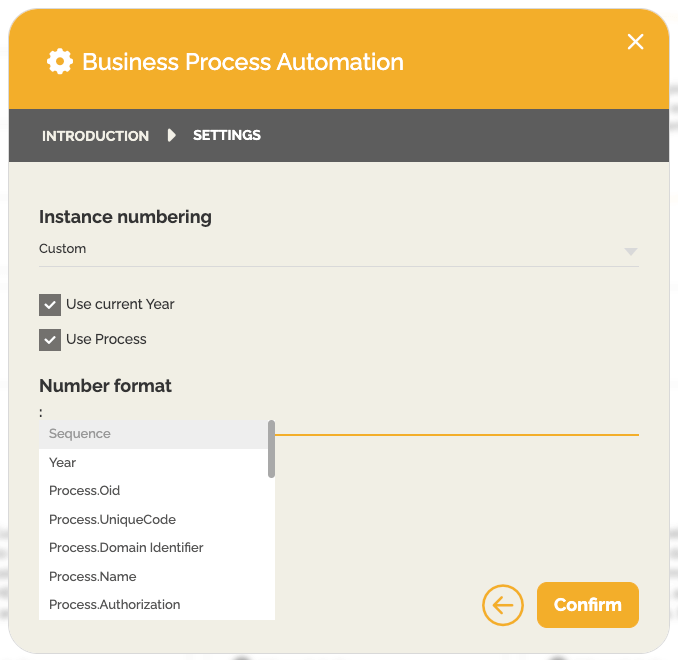Select Process.Domain Identifier option
The width and height of the screenshot is (678, 660).
[x=126, y=548]
